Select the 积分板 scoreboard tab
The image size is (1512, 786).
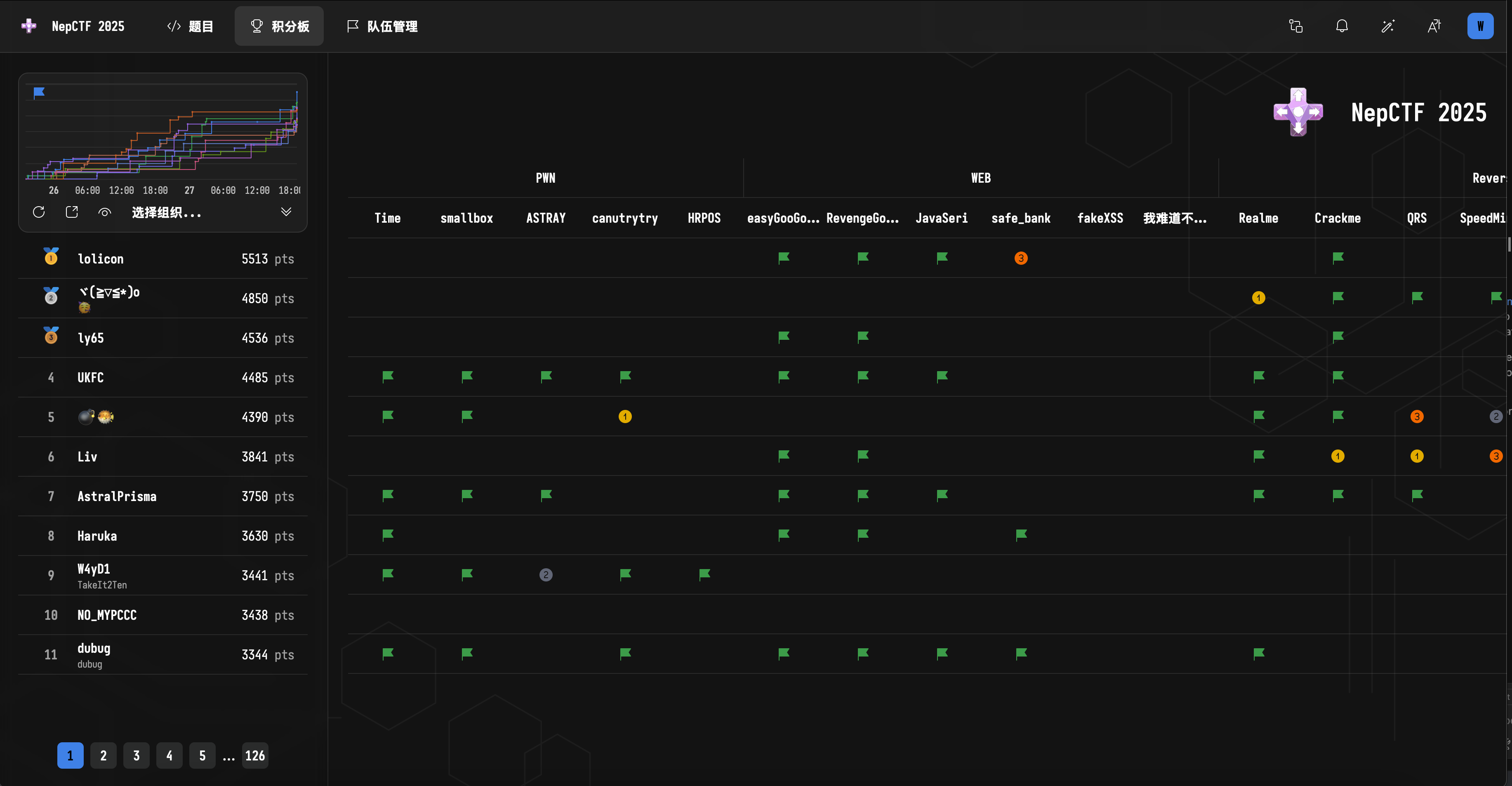[279, 26]
